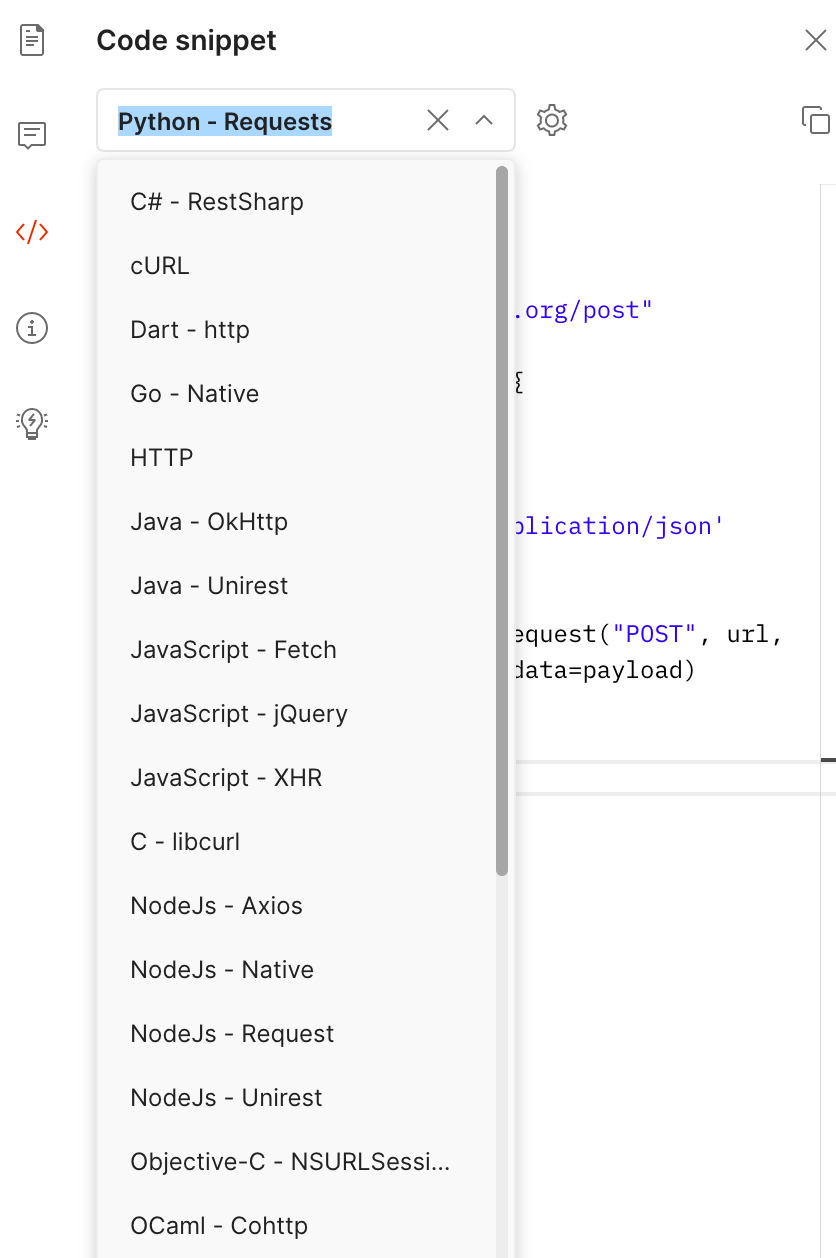Choose Objective-C - NSURLSession option

tap(297, 1162)
